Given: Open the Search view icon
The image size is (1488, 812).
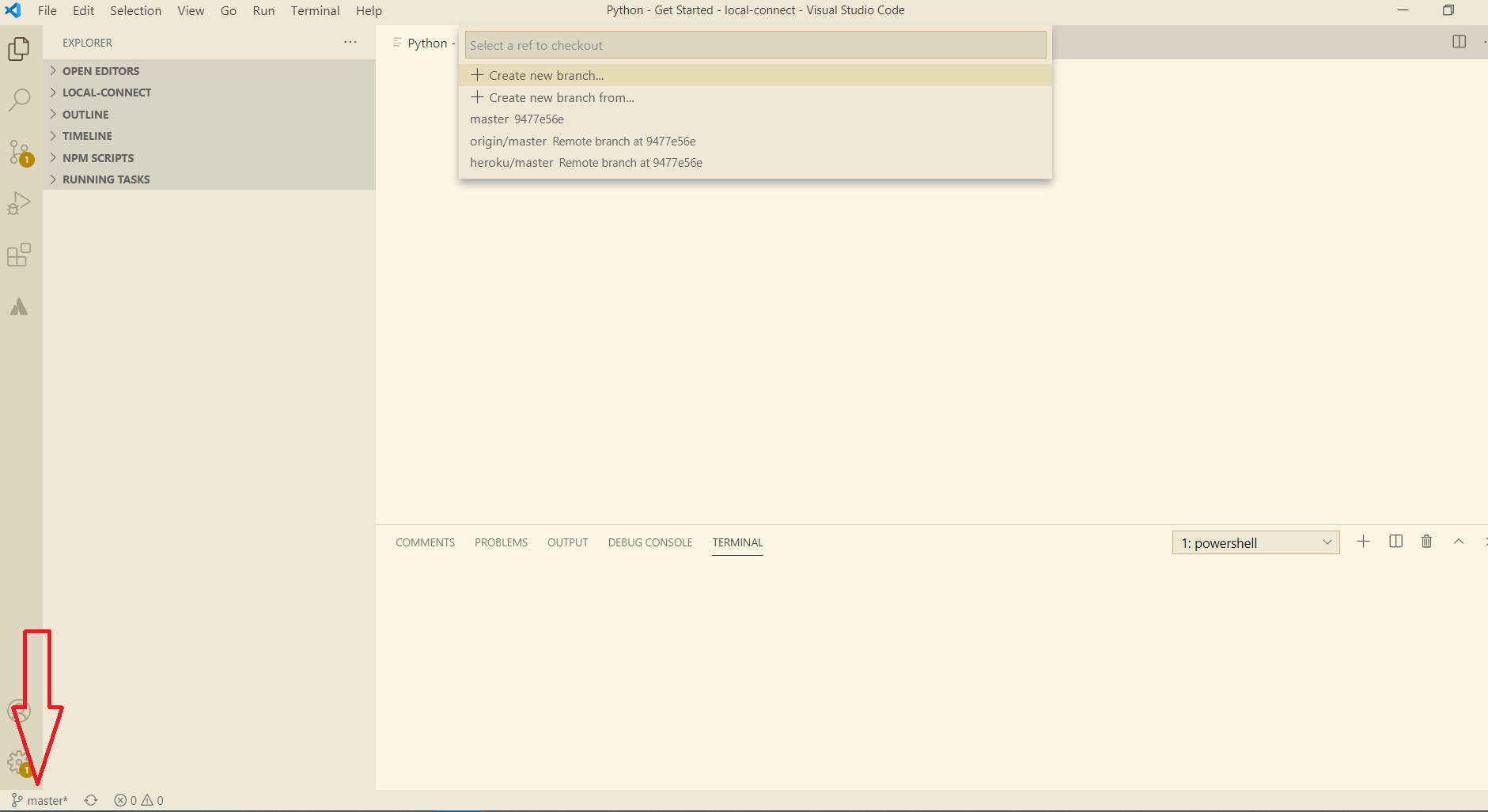Looking at the screenshot, I should 19,100.
